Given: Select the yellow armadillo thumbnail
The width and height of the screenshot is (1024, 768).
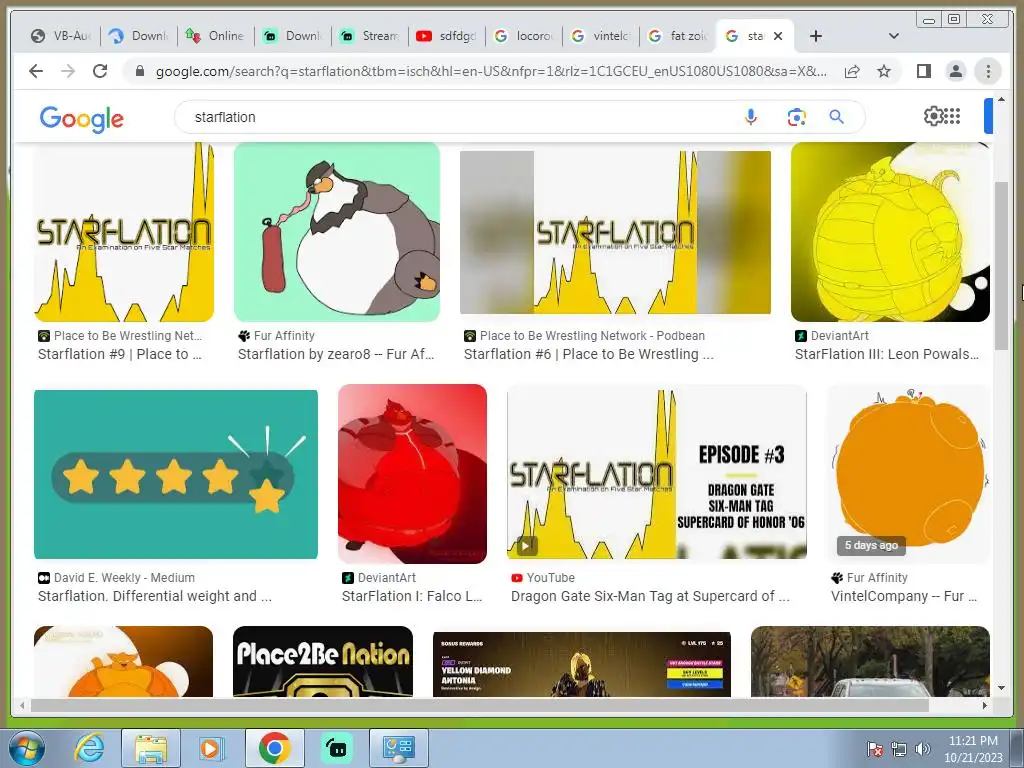Looking at the screenshot, I should (x=890, y=232).
